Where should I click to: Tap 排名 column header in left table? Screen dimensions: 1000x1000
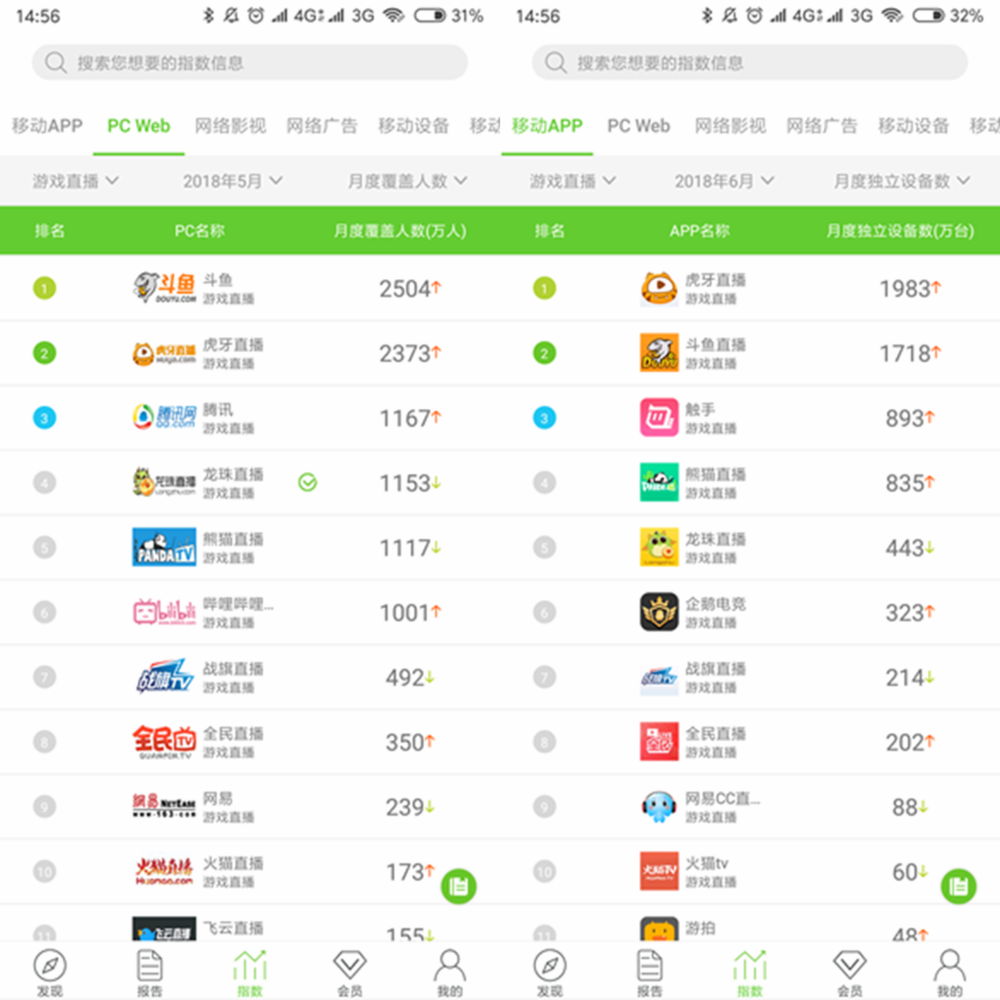tap(50, 231)
